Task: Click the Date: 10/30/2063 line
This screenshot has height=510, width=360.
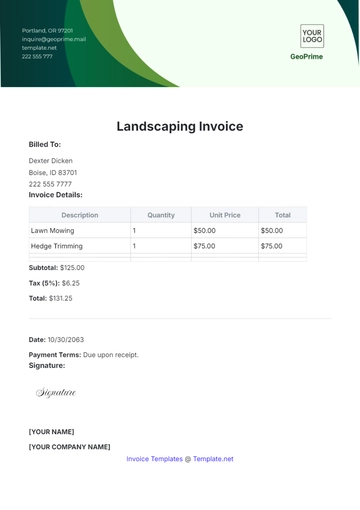Action: click(x=56, y=340)
